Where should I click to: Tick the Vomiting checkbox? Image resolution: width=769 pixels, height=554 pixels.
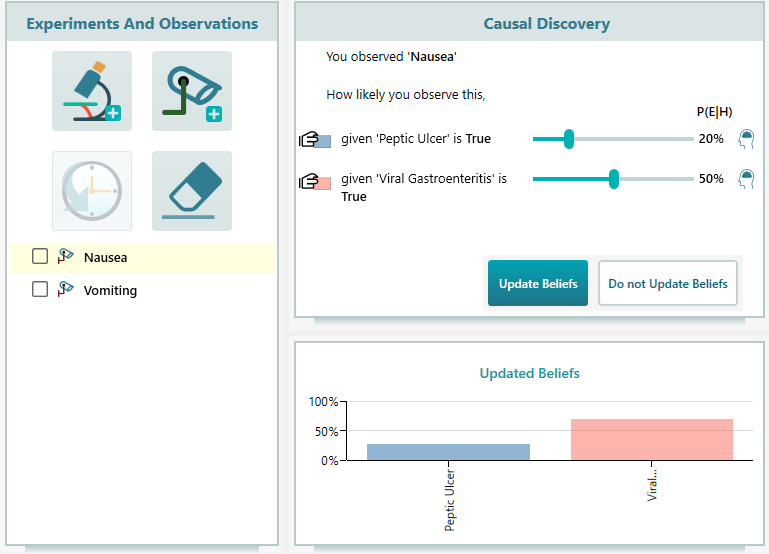(40, 290)
